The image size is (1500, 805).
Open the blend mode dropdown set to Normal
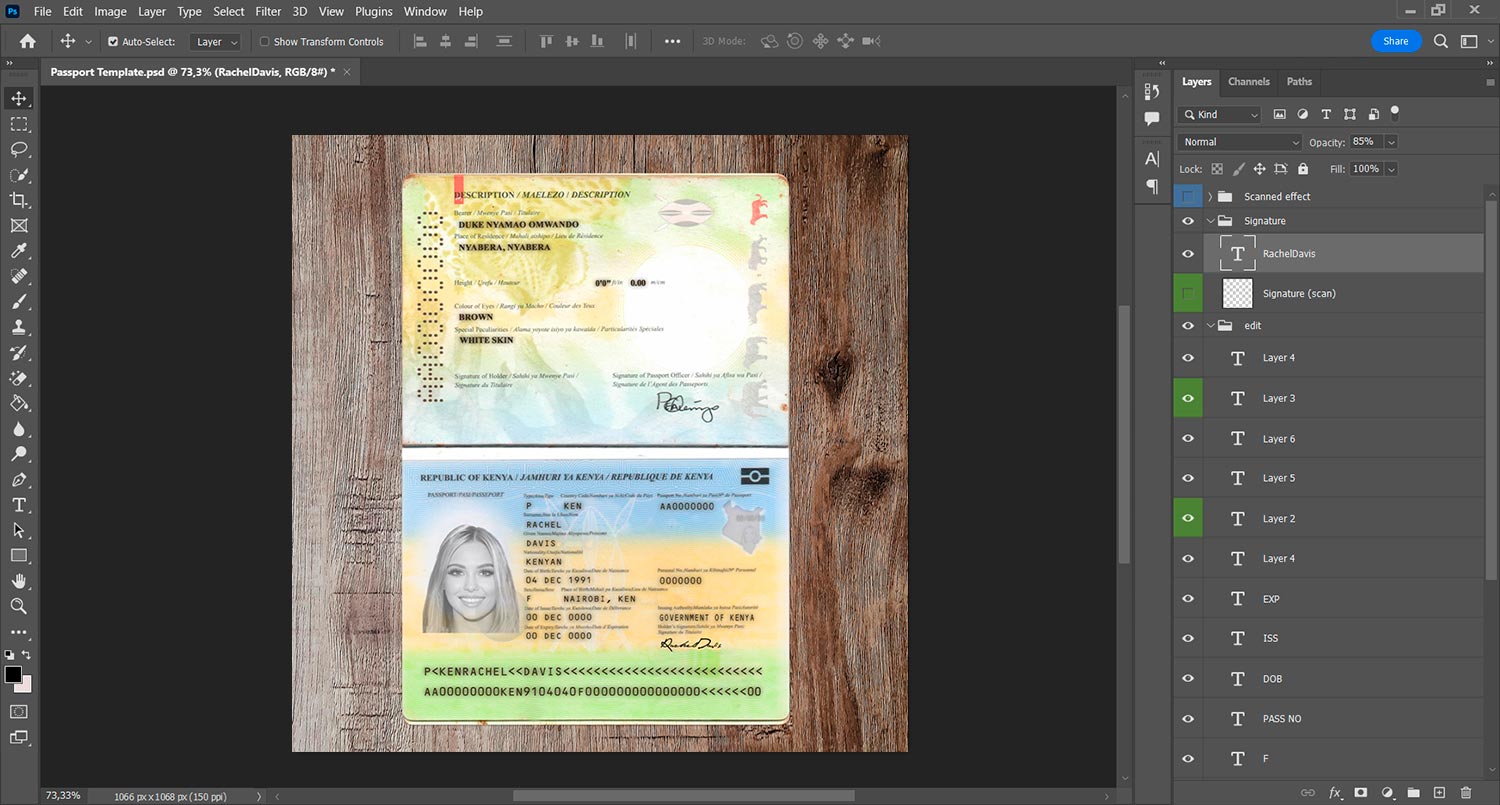pos(1240,142)
